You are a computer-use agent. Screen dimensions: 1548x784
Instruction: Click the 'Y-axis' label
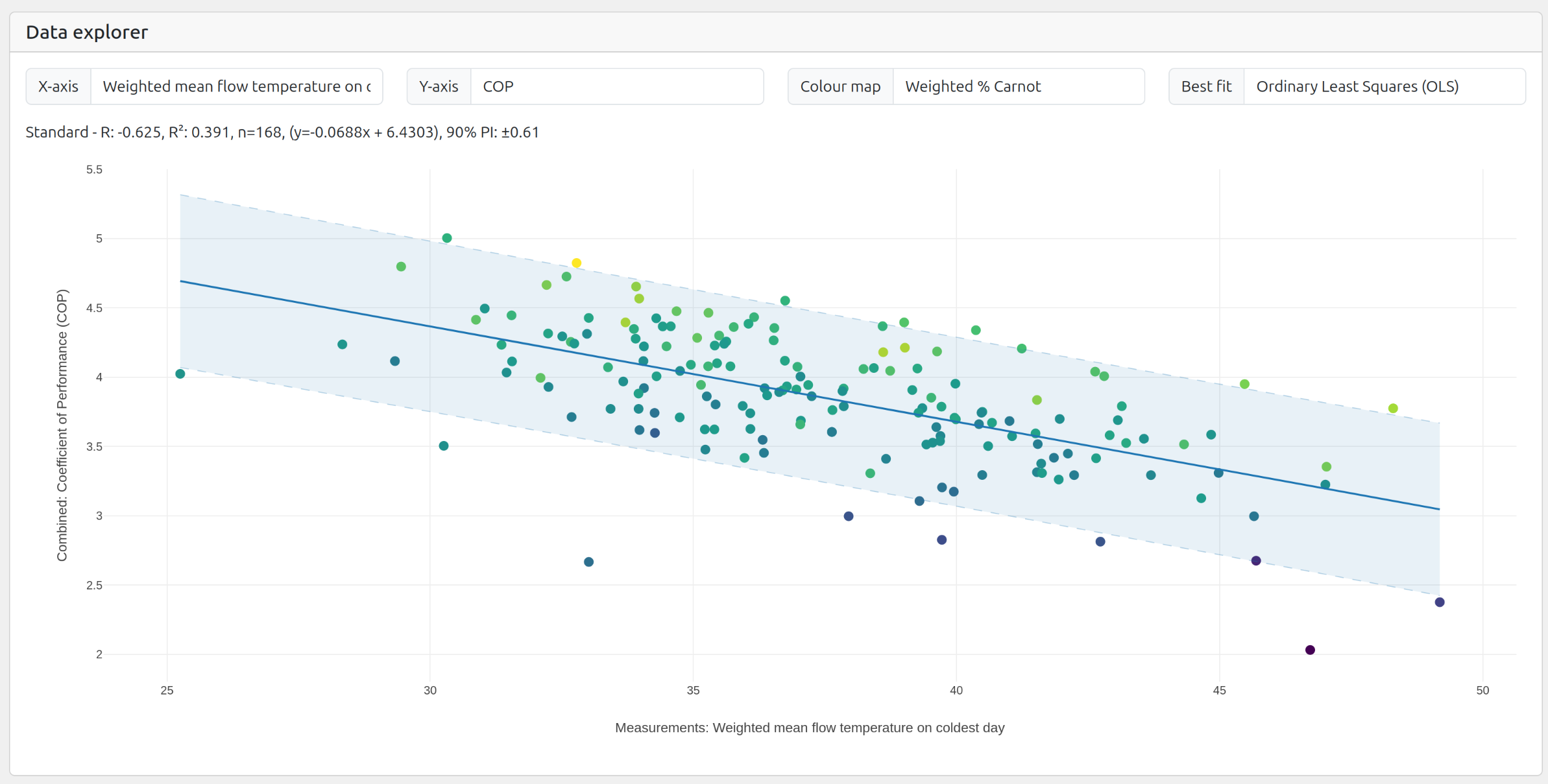[x=439, y=86]
